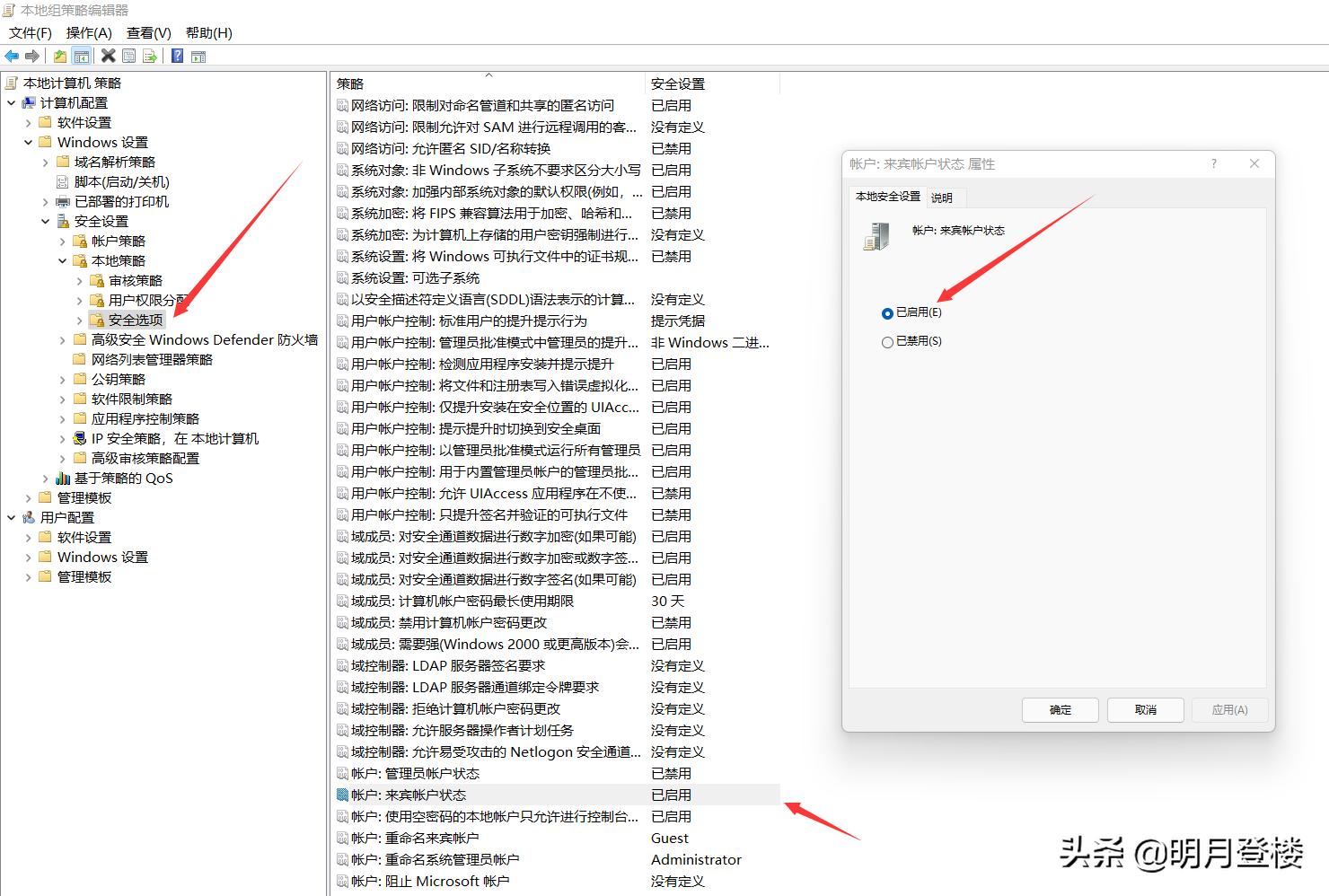1329x896 pixels.
Task: Collapse the 安全设置 tree node
Action: (45, 221)
